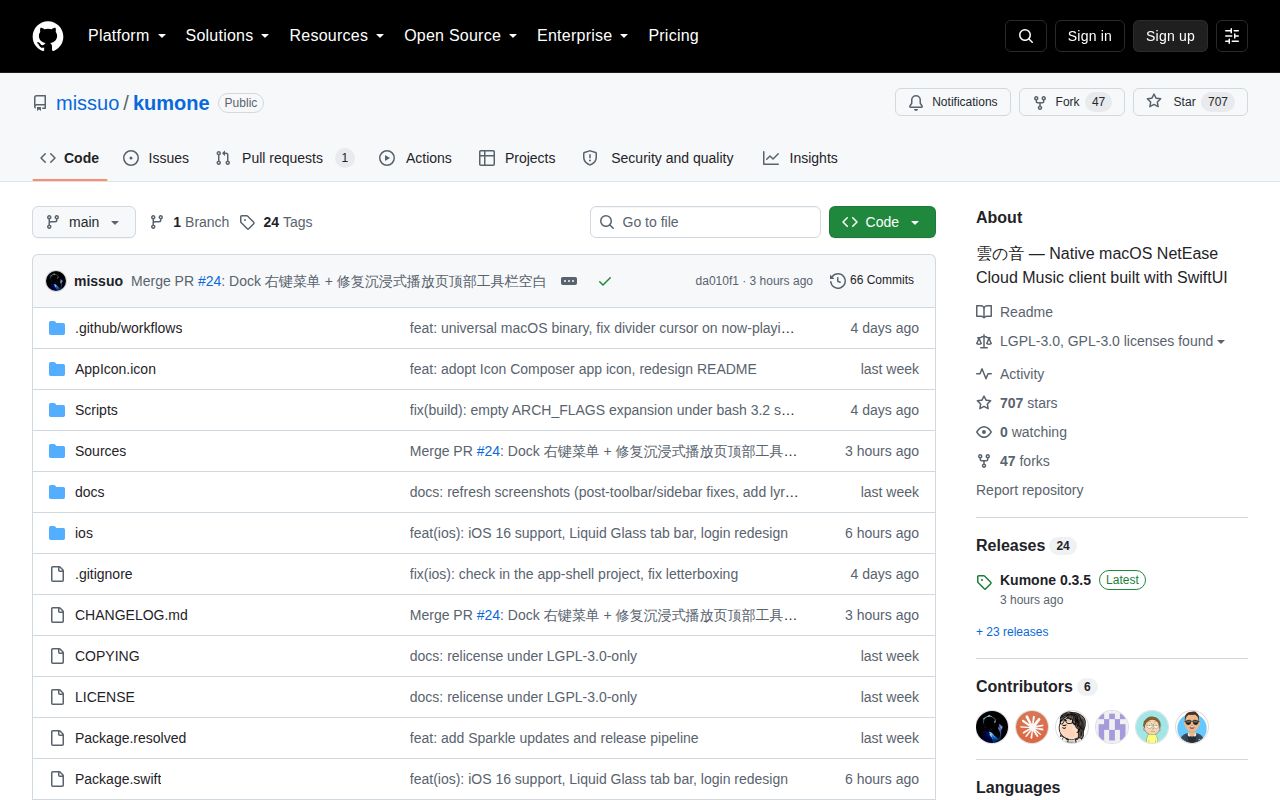The width and height of the screenshot is (1280, 800).
Task: Open the missuo owner link
Action: [88, 103]
